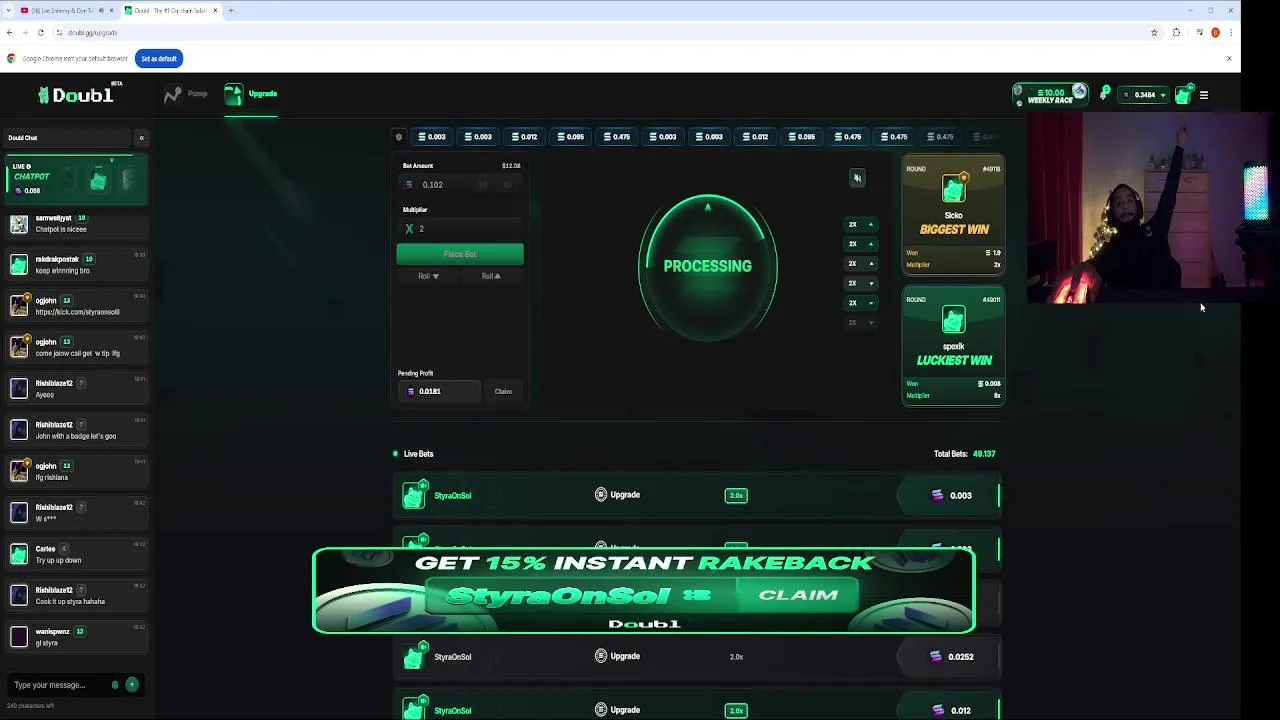Click the 2.0x badge in last 0.012 row
The image size is (1280, 720).
[736, 711]
